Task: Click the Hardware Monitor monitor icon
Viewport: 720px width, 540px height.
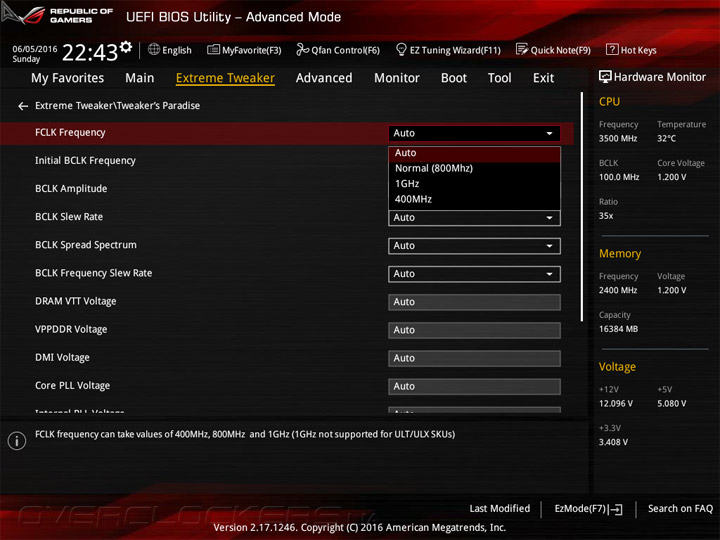Action: [605, 77]
